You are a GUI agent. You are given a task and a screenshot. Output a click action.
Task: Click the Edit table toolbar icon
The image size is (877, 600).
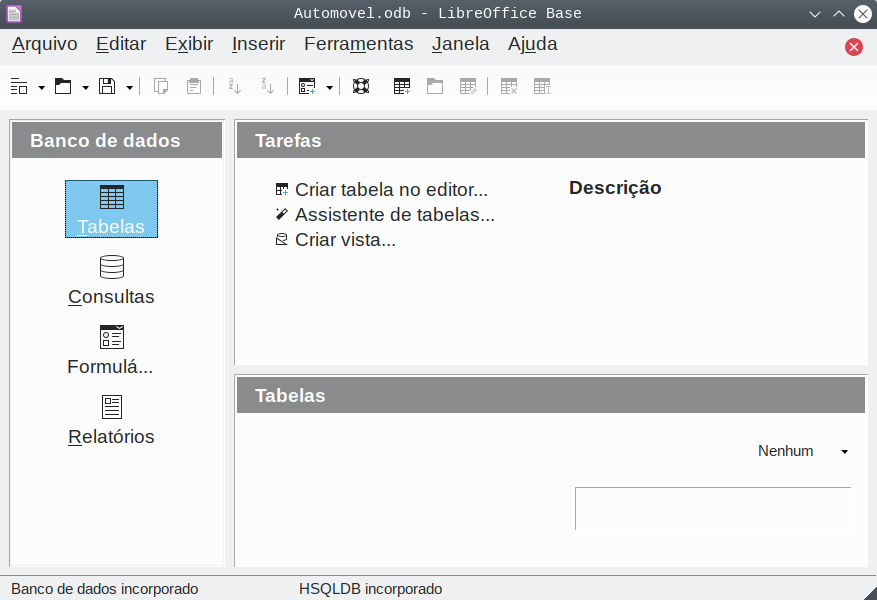(468, 87)
